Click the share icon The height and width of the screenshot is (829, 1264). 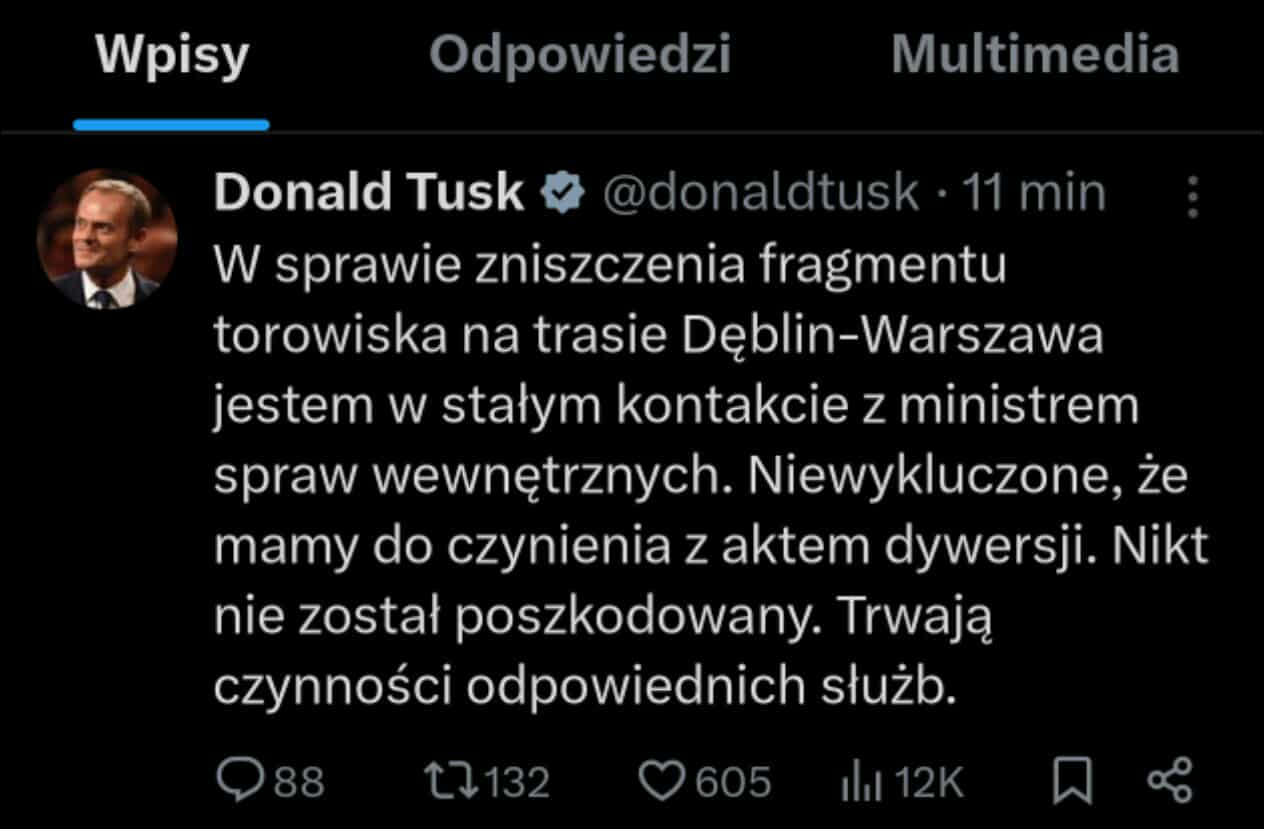click(x=1170, y=781)
